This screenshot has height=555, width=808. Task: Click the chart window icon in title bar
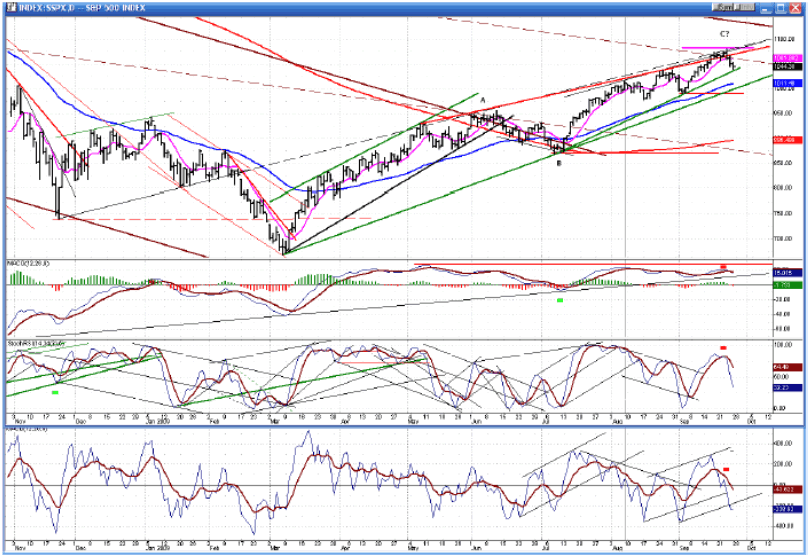[x=11, y=8]
